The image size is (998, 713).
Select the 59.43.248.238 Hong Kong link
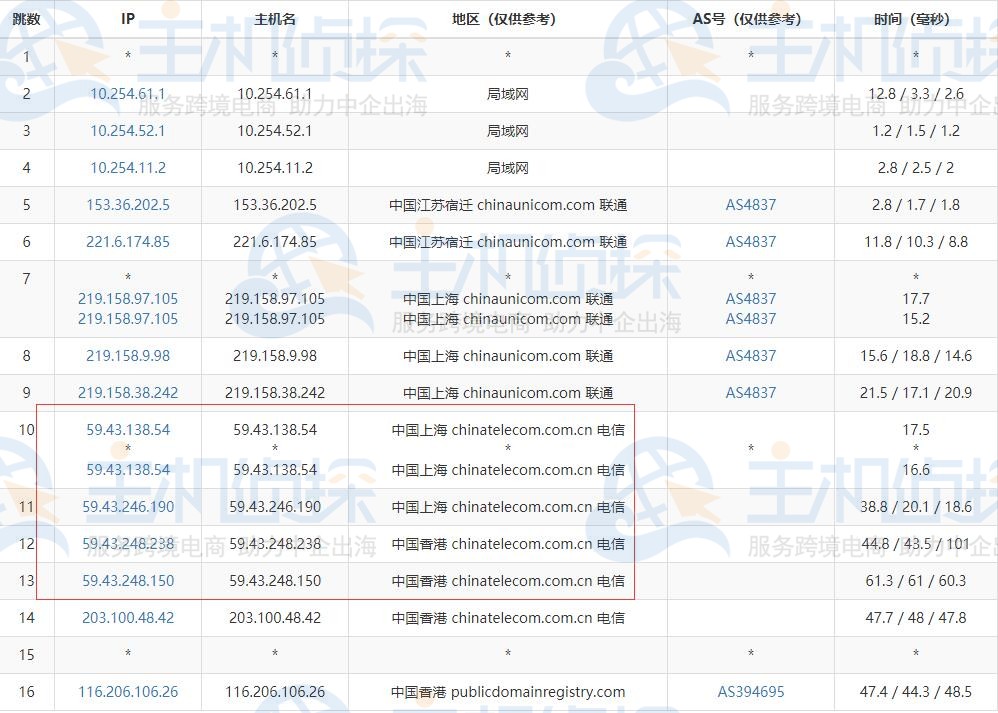click(127, 544)
